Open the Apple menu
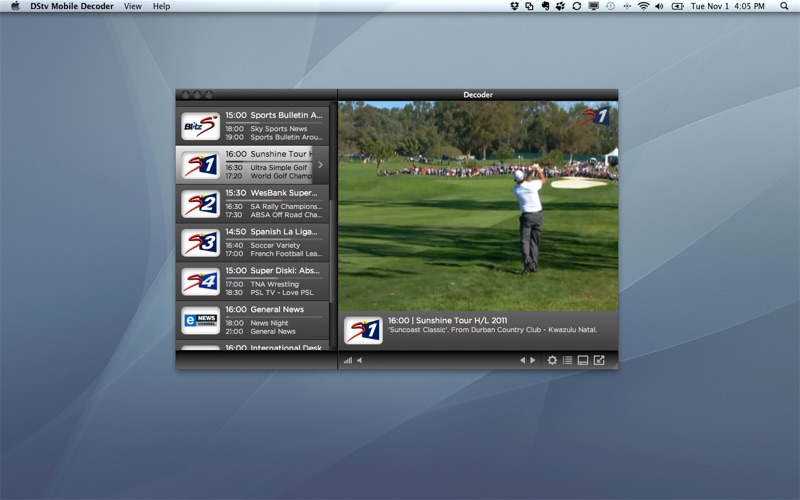800x500 pixels. [15, 6]
